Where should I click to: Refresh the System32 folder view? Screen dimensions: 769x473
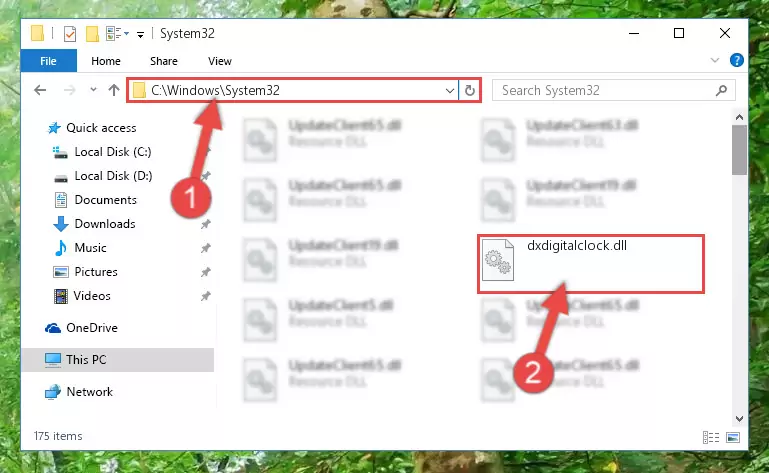click(469, 90)
